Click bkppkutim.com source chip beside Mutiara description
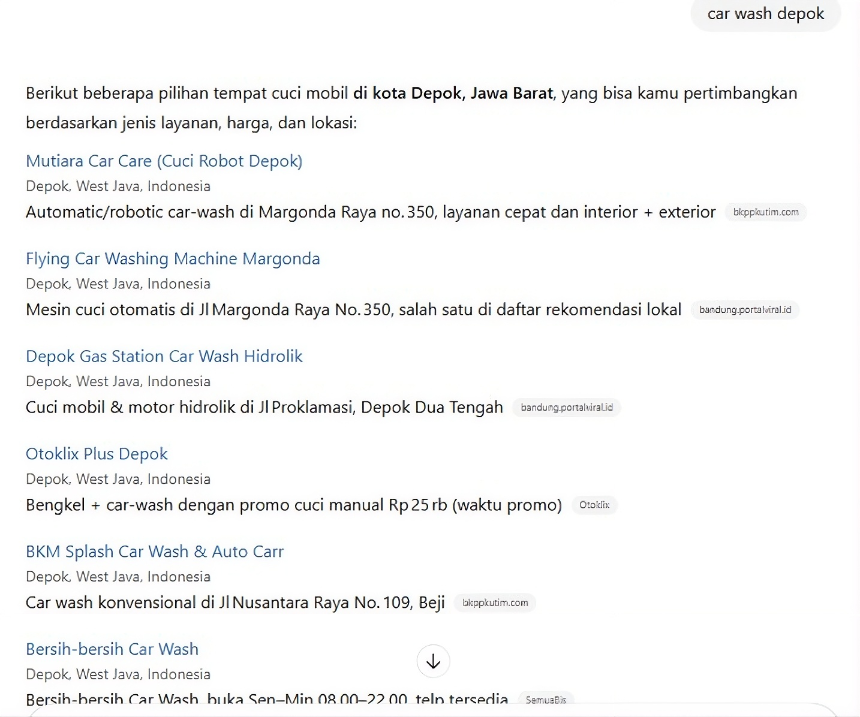 (766, 212)
